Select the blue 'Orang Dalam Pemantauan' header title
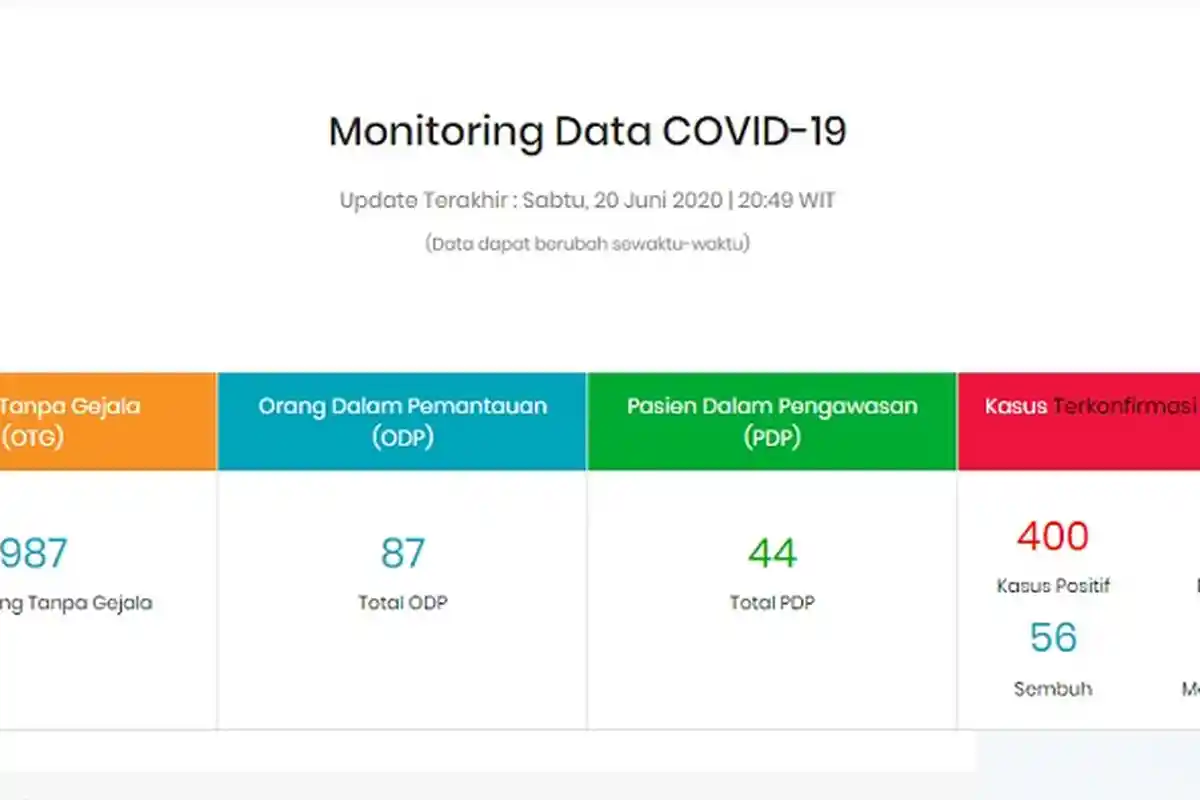The height and width of the screenshot is (800, 1200). tap(402, 406)
